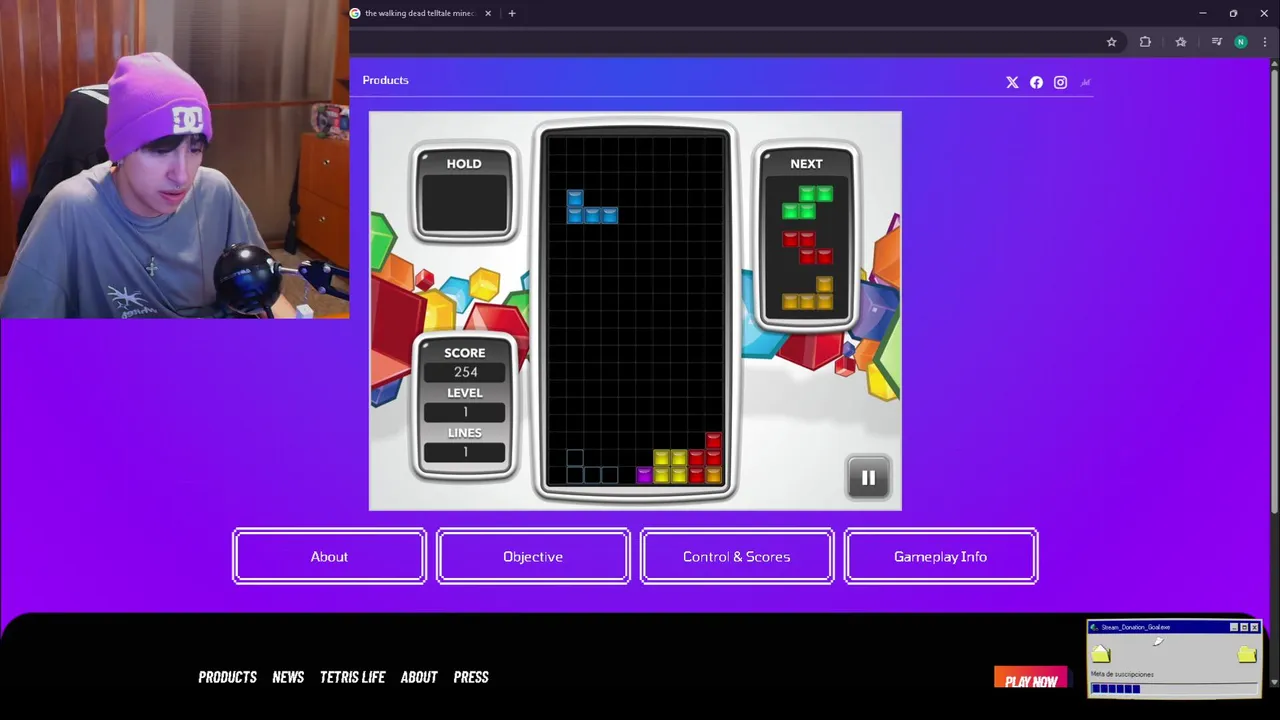Open the Facebook social link
This screenshot has height=720, width=1280.
click(1036, 82)
